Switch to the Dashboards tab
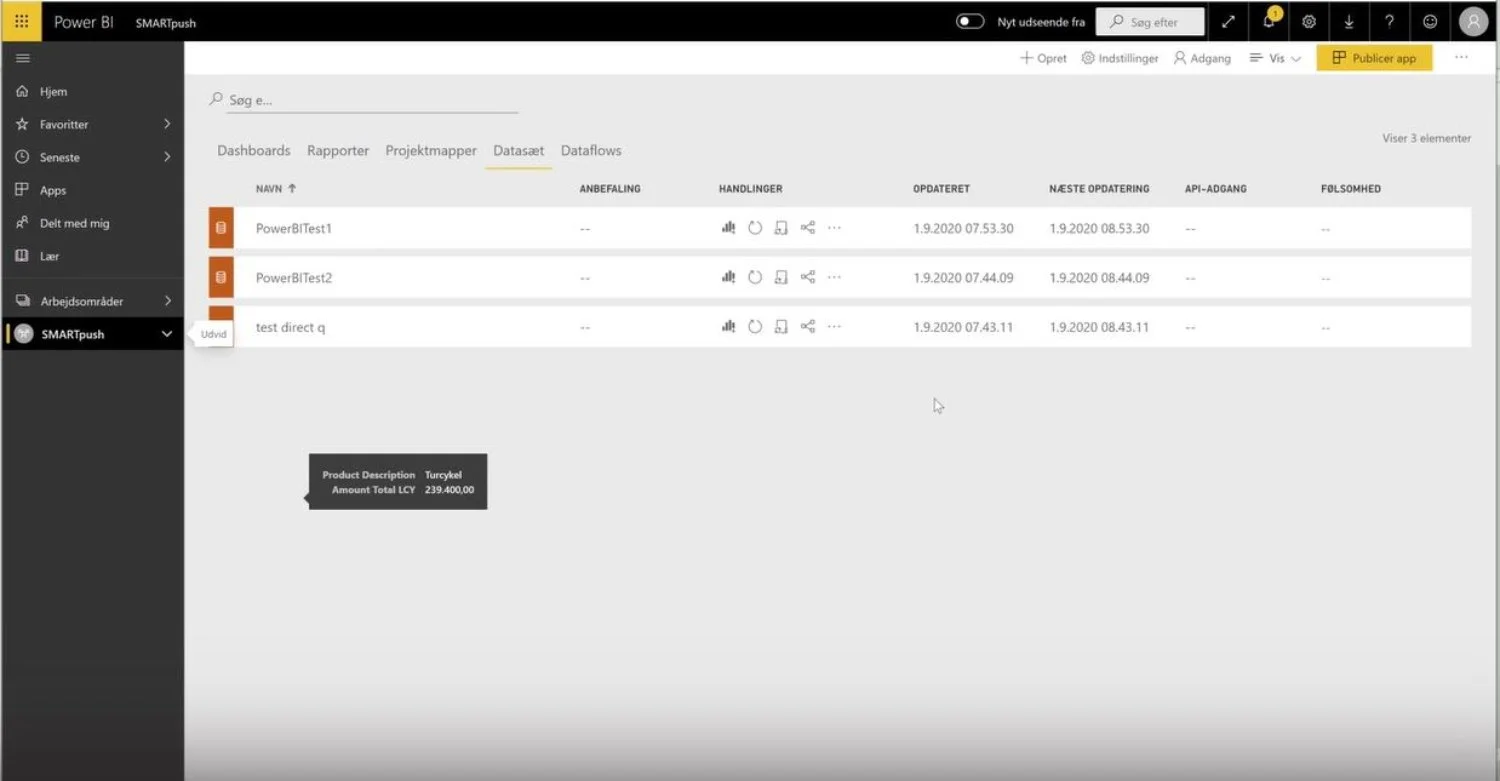The height and width of the screenshot is (781, 1500). (254, 150)
